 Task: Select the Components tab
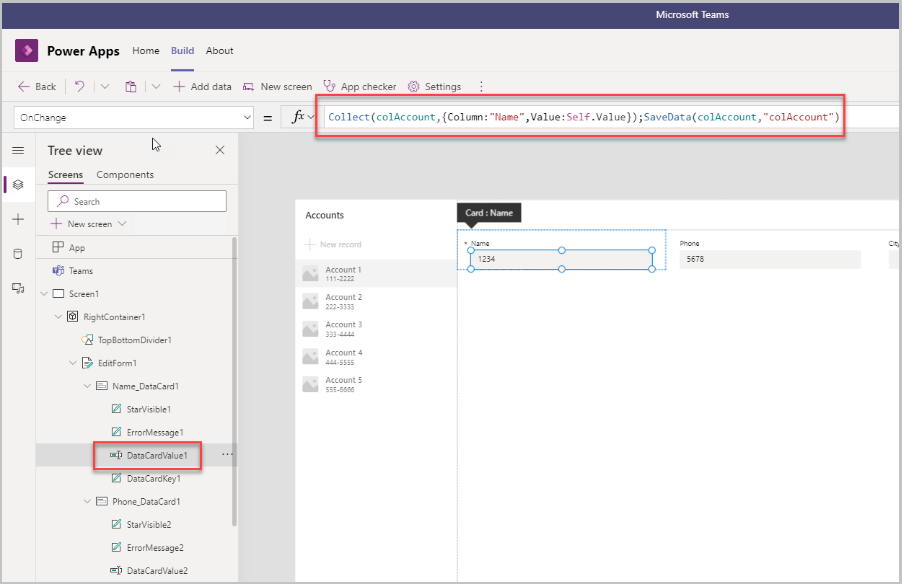click(x=125, y=174)
